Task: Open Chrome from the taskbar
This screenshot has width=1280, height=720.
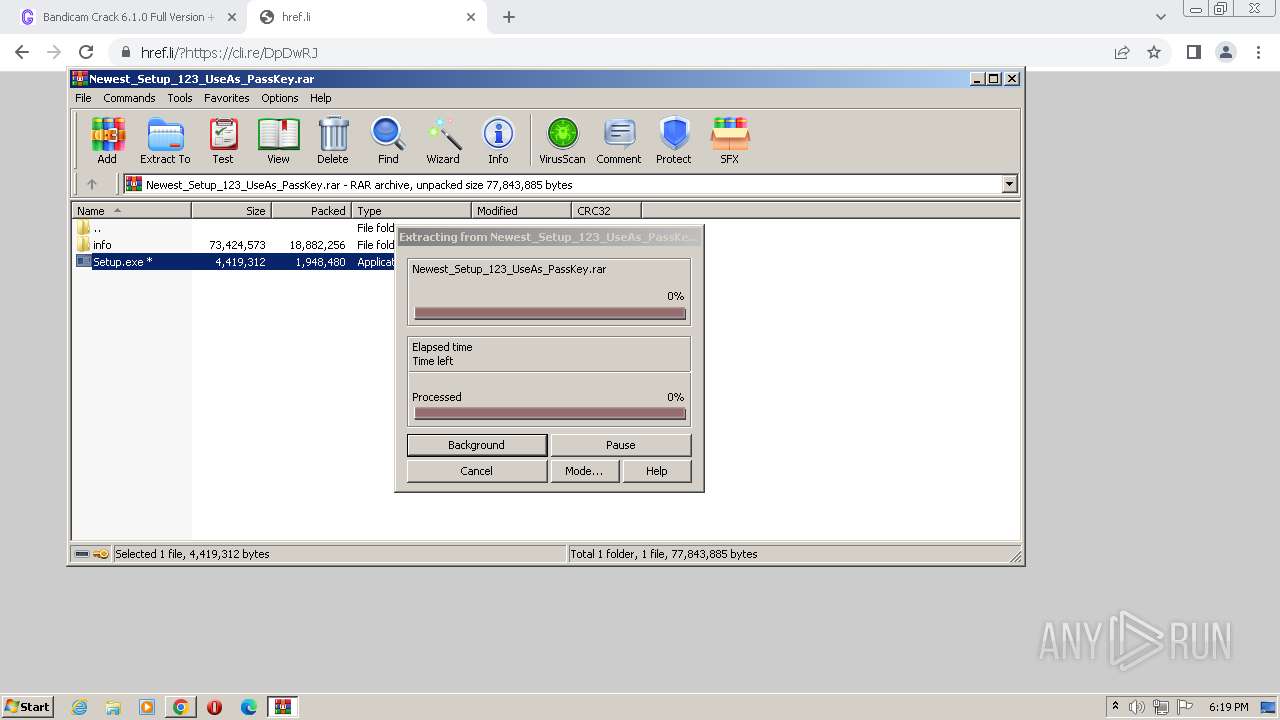Action: [x=181, y=707]
